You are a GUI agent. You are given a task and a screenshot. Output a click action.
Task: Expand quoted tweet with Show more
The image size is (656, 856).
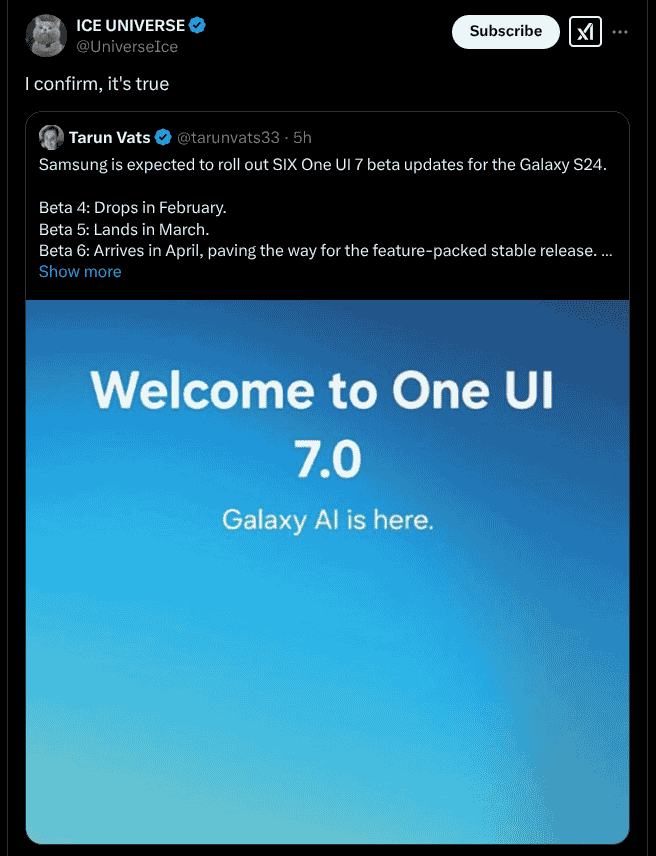80,271
